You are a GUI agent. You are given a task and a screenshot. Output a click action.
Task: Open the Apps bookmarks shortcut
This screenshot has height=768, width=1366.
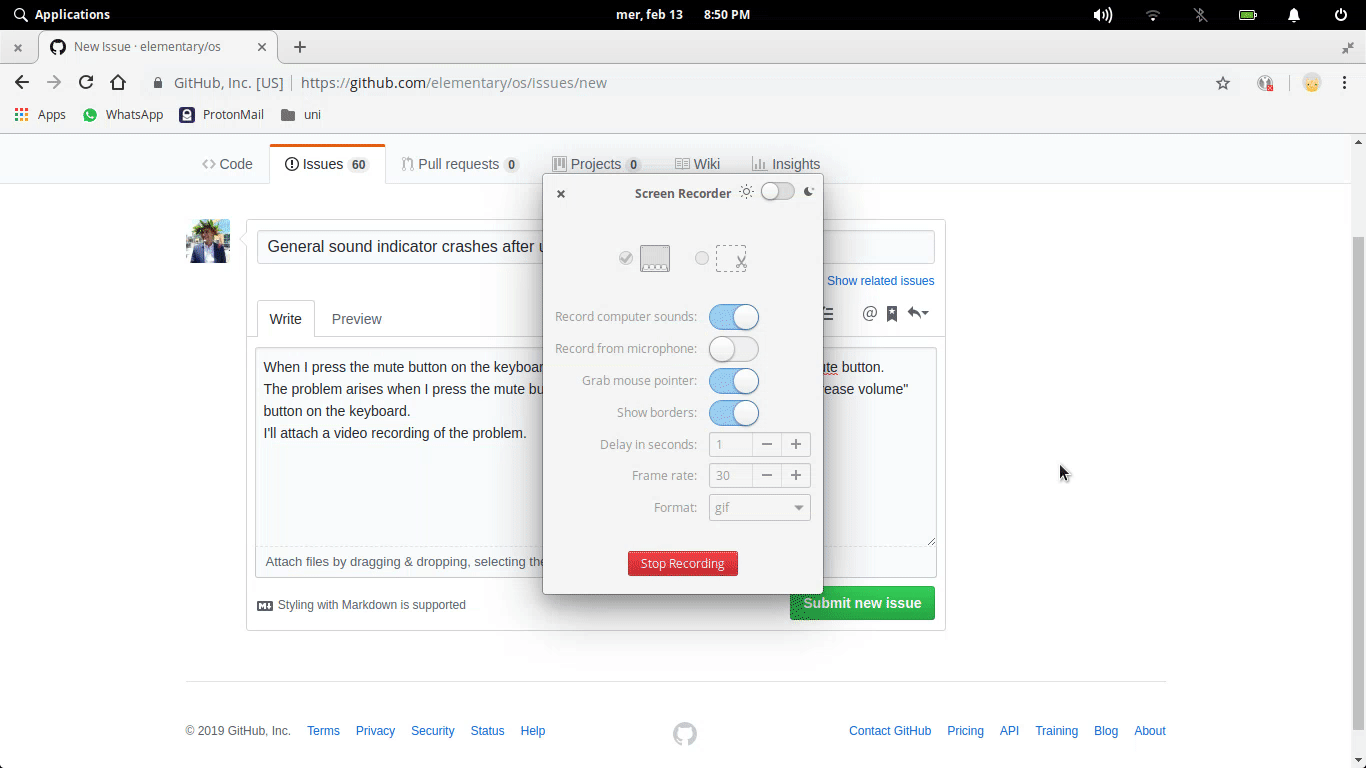coord(40,115)
